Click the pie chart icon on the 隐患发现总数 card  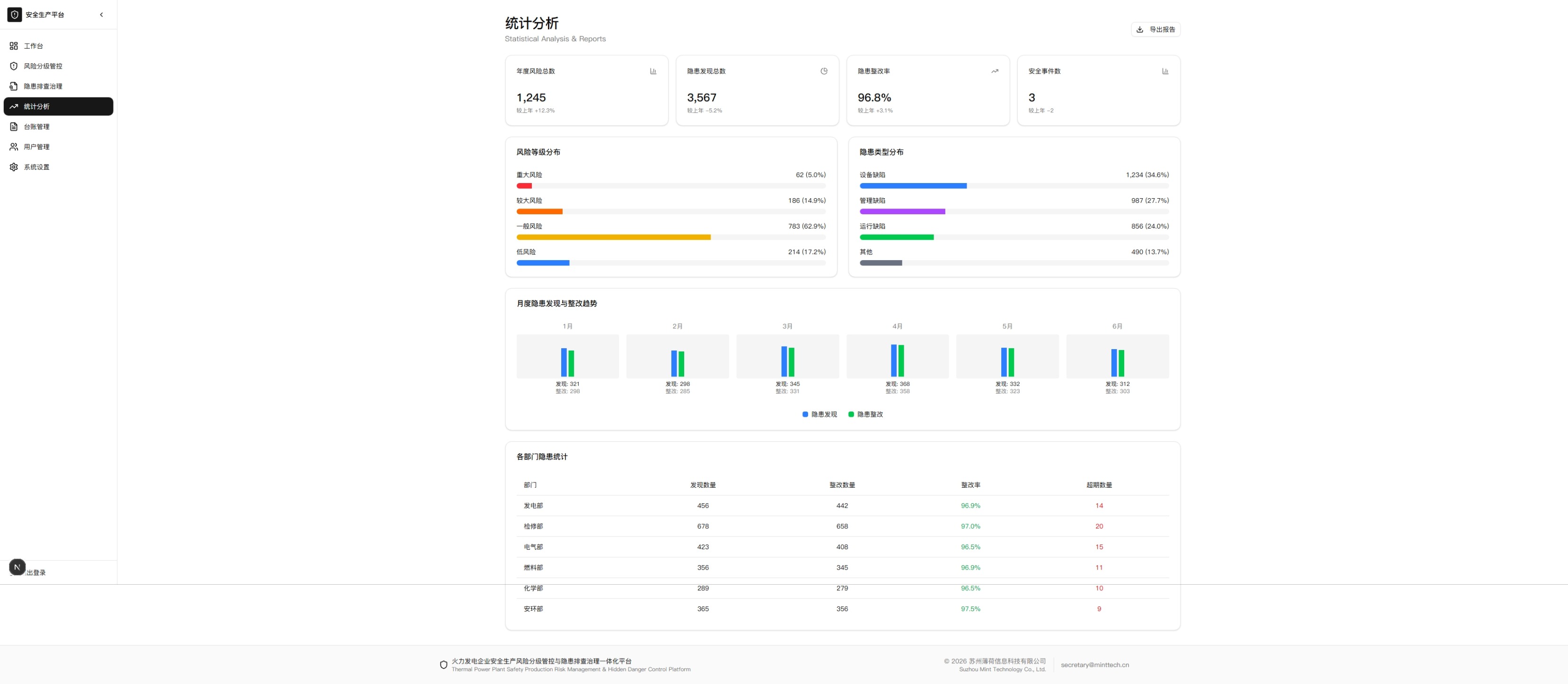point(824,71)
